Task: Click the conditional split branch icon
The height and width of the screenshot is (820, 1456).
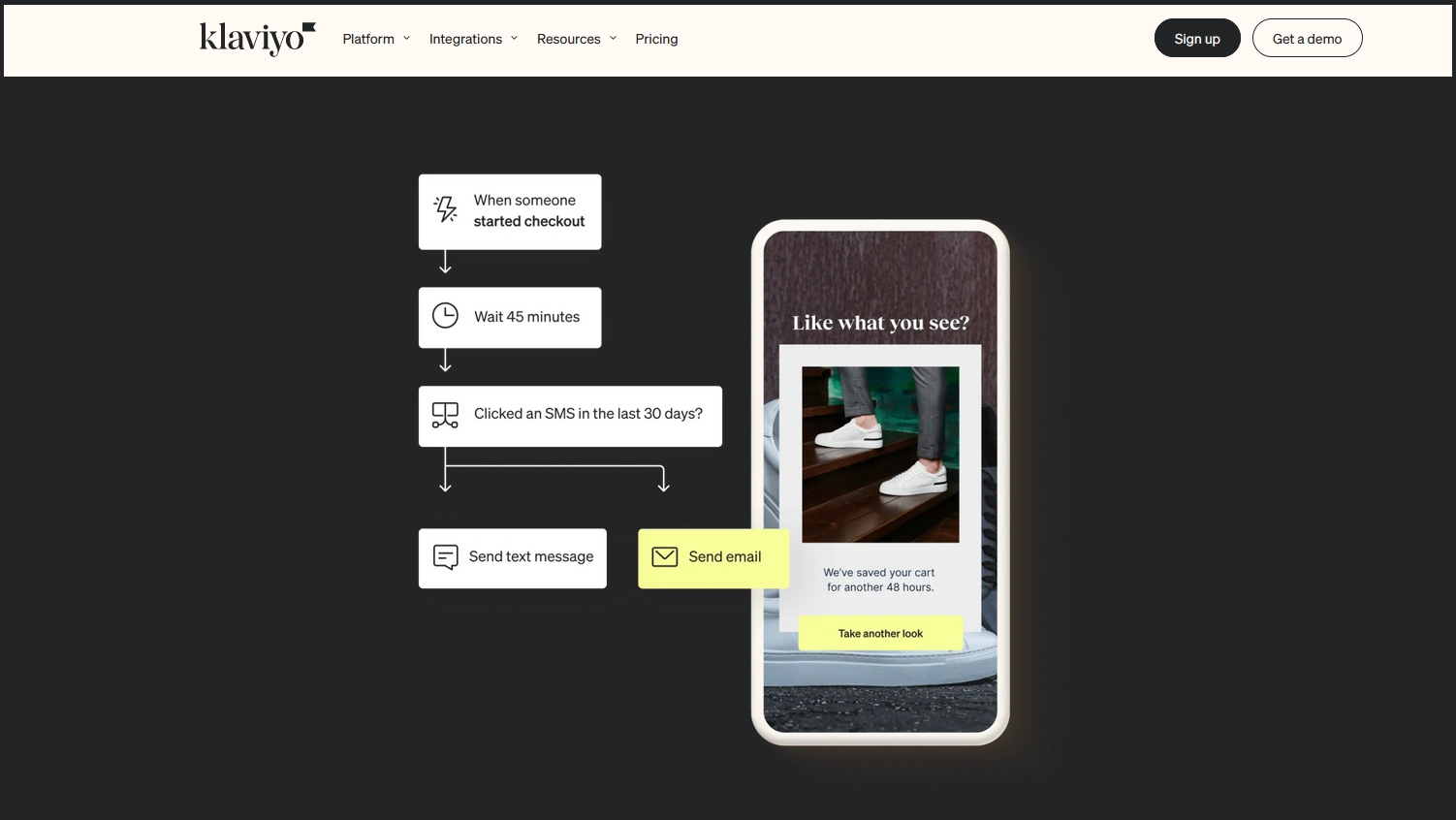Action: [445, 415]
